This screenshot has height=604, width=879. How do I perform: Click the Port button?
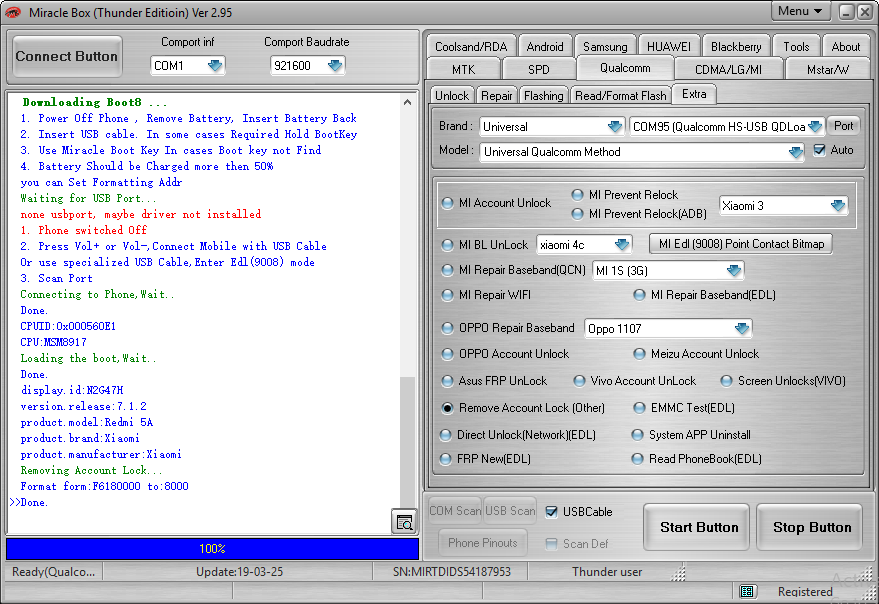pyautogui.click(x=843, y=126)
